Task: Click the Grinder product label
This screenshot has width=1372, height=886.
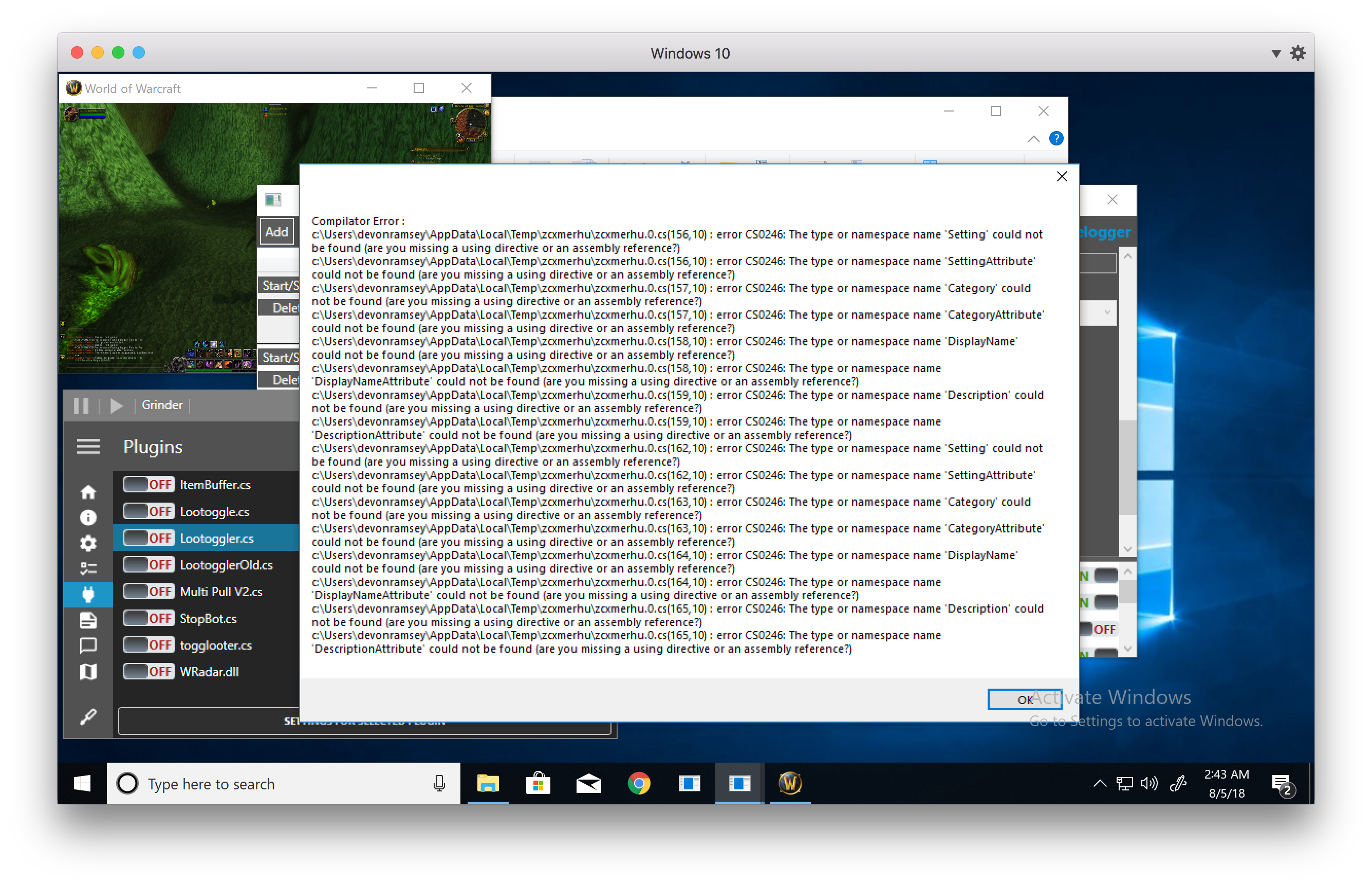Action: coord(162,405)
